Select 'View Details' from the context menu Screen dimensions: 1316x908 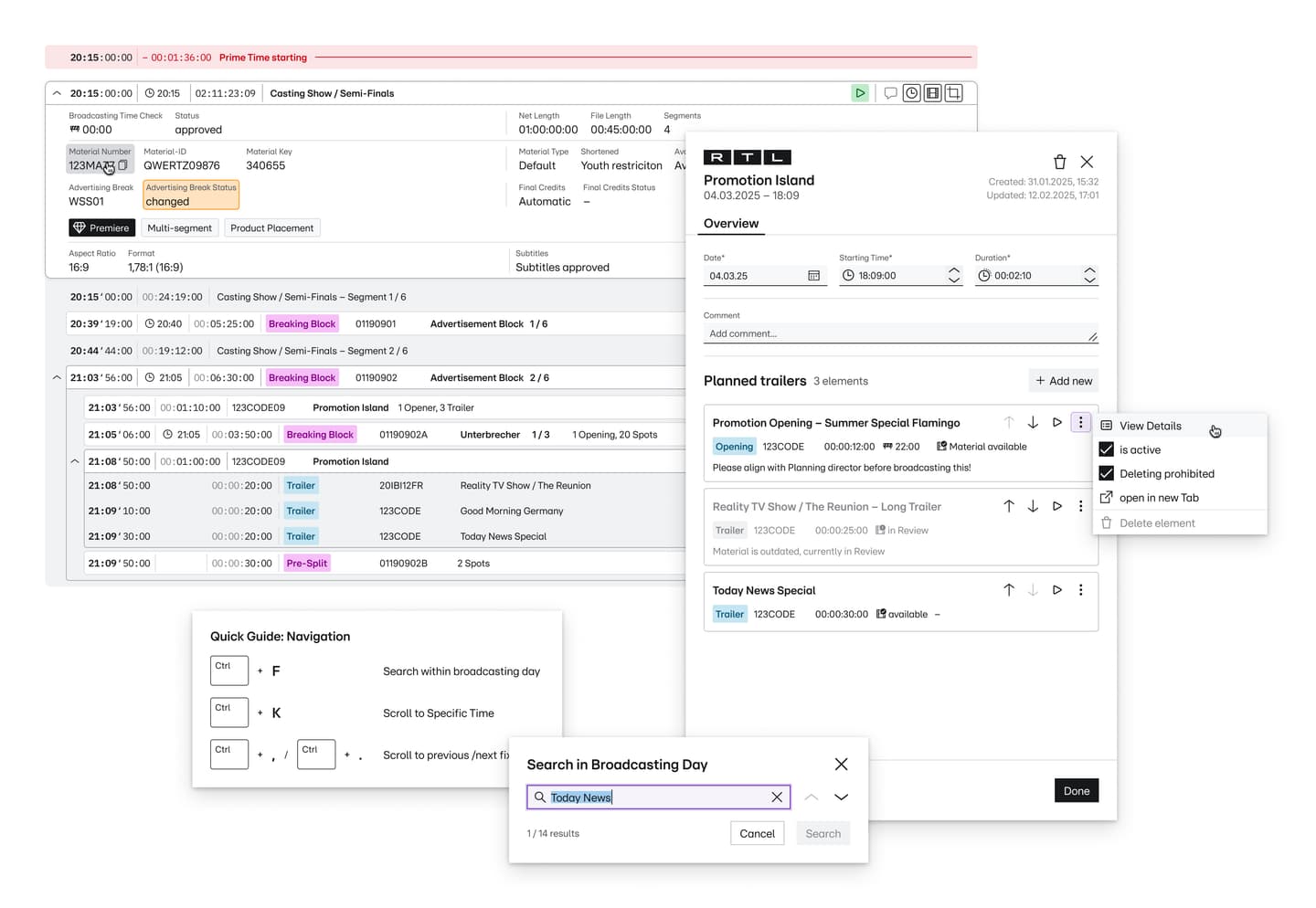coord(1150,426)
